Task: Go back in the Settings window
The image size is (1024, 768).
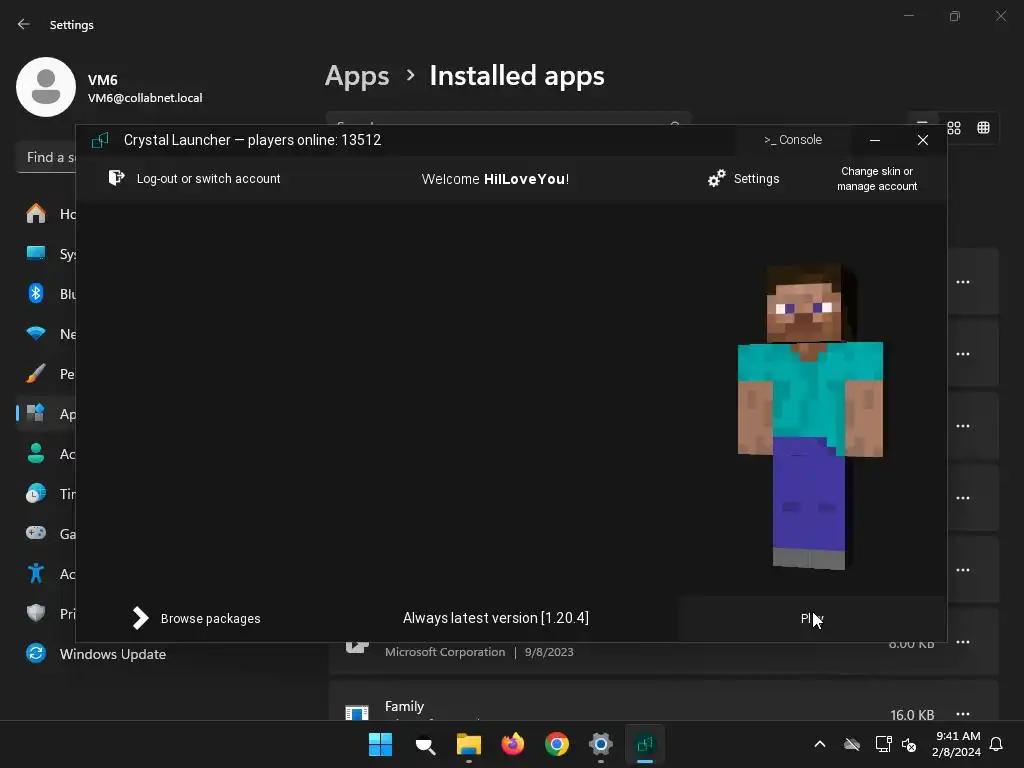Action: (x=24, y=24)
